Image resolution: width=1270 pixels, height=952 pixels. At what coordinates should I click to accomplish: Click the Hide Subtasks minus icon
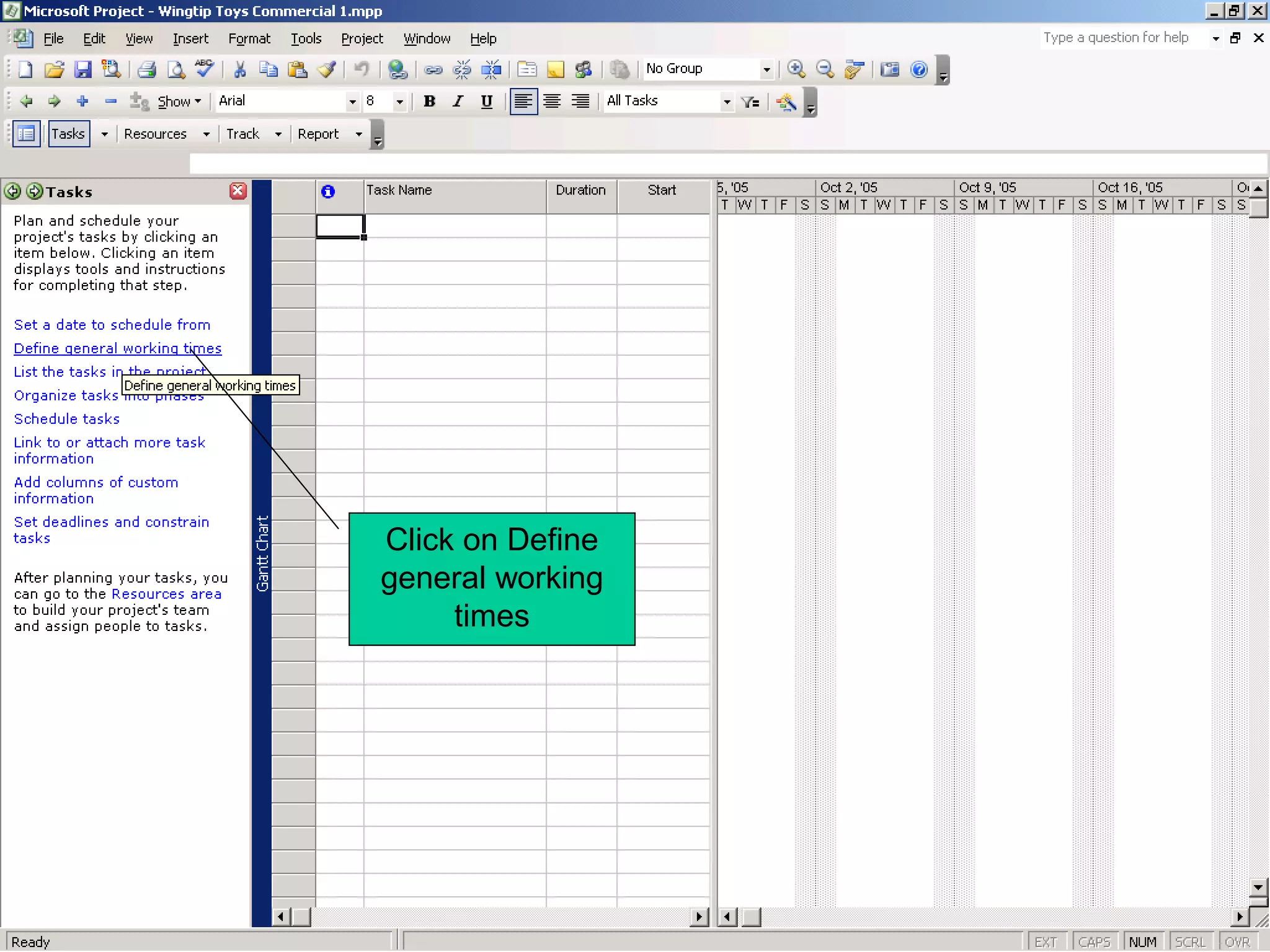[111, 101]
